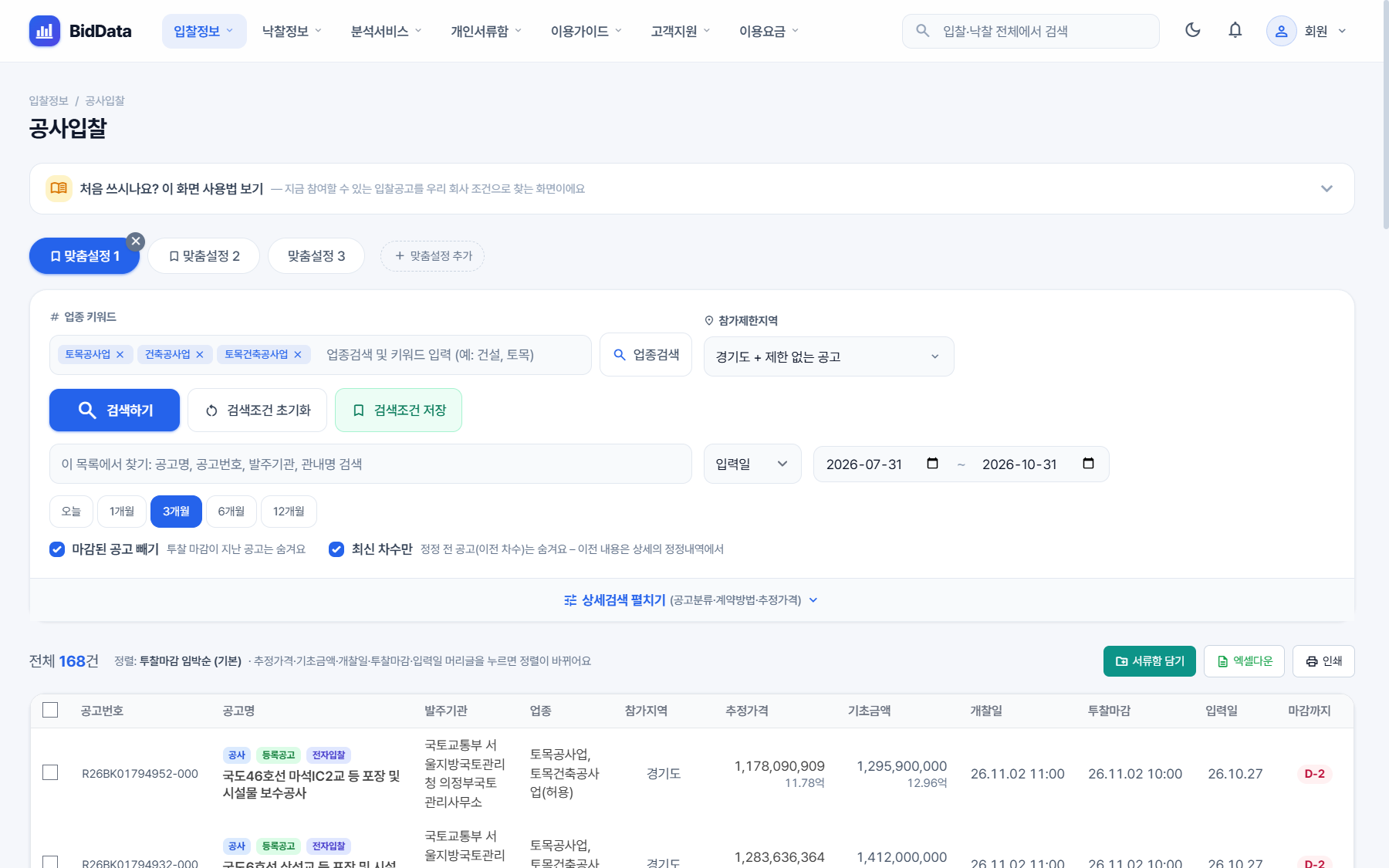Image resolution: width=1389 pixels, height=868 pixels.
Task: Select 6개월 date range option
Action: pyautogui.click(x=231, y=512)
